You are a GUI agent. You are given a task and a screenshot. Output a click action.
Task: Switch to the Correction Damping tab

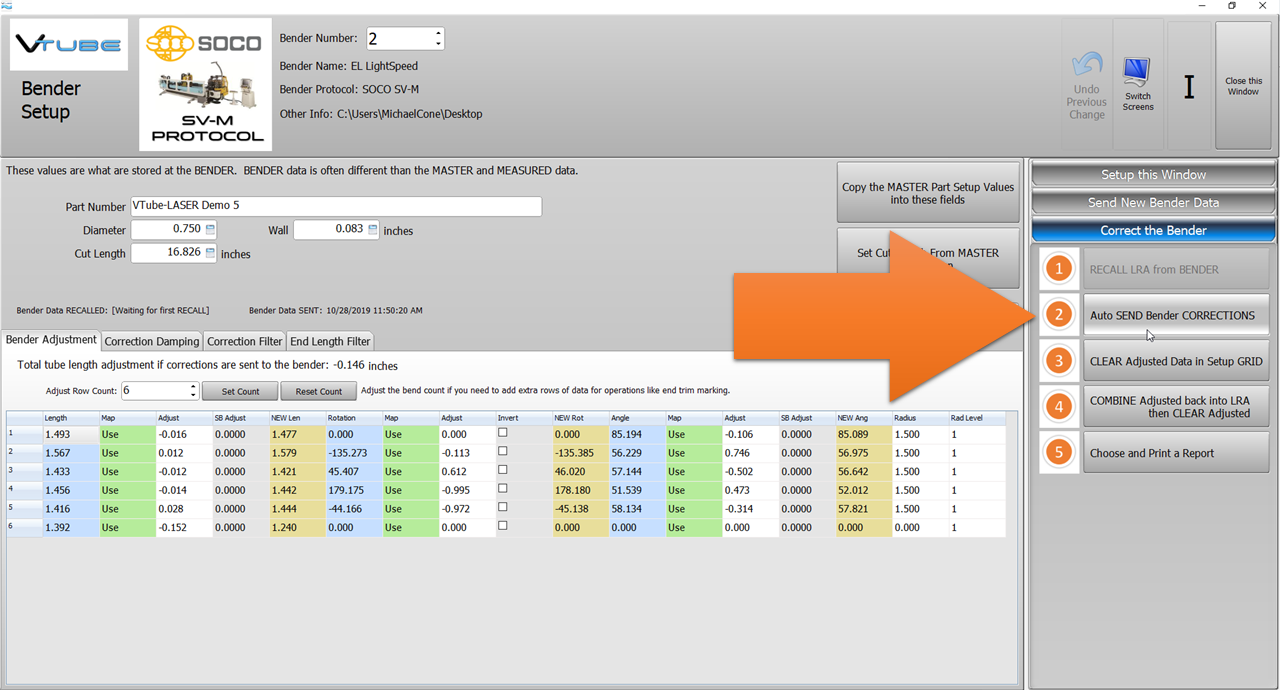tap(151, 341)
